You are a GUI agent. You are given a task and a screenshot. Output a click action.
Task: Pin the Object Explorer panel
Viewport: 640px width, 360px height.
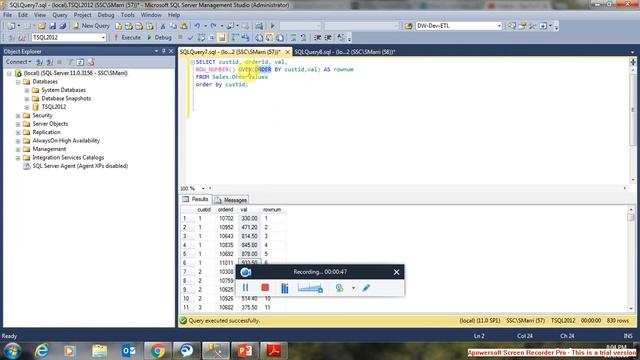tap(164, 51)
